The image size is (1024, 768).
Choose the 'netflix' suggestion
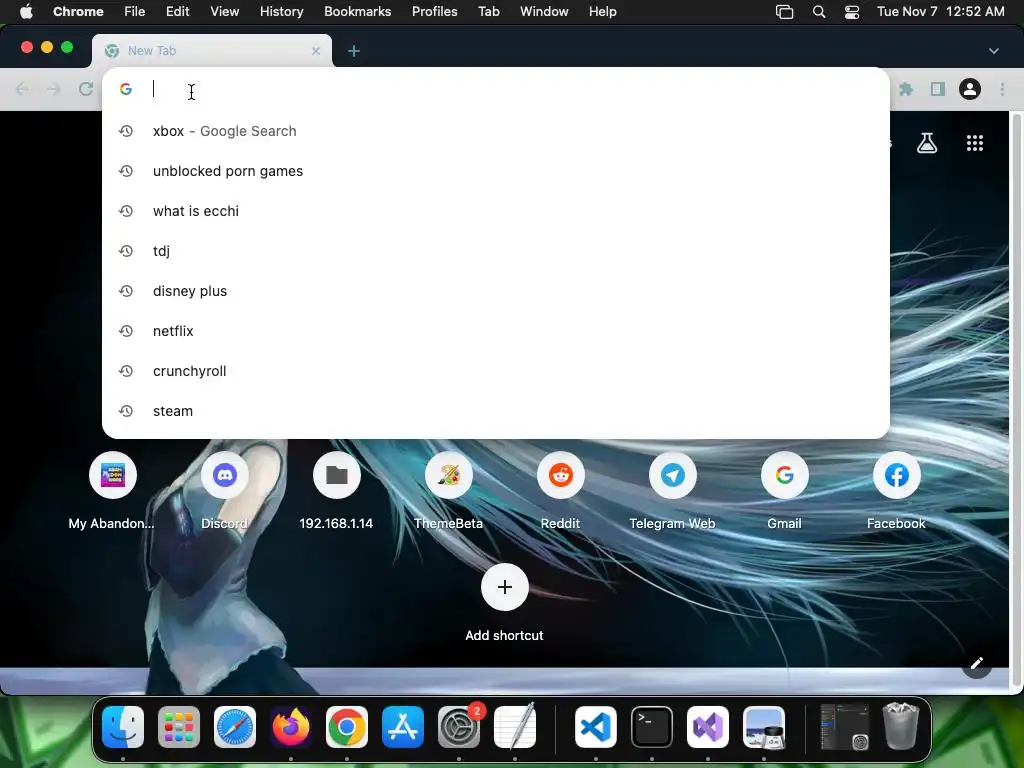pos(496,331)
